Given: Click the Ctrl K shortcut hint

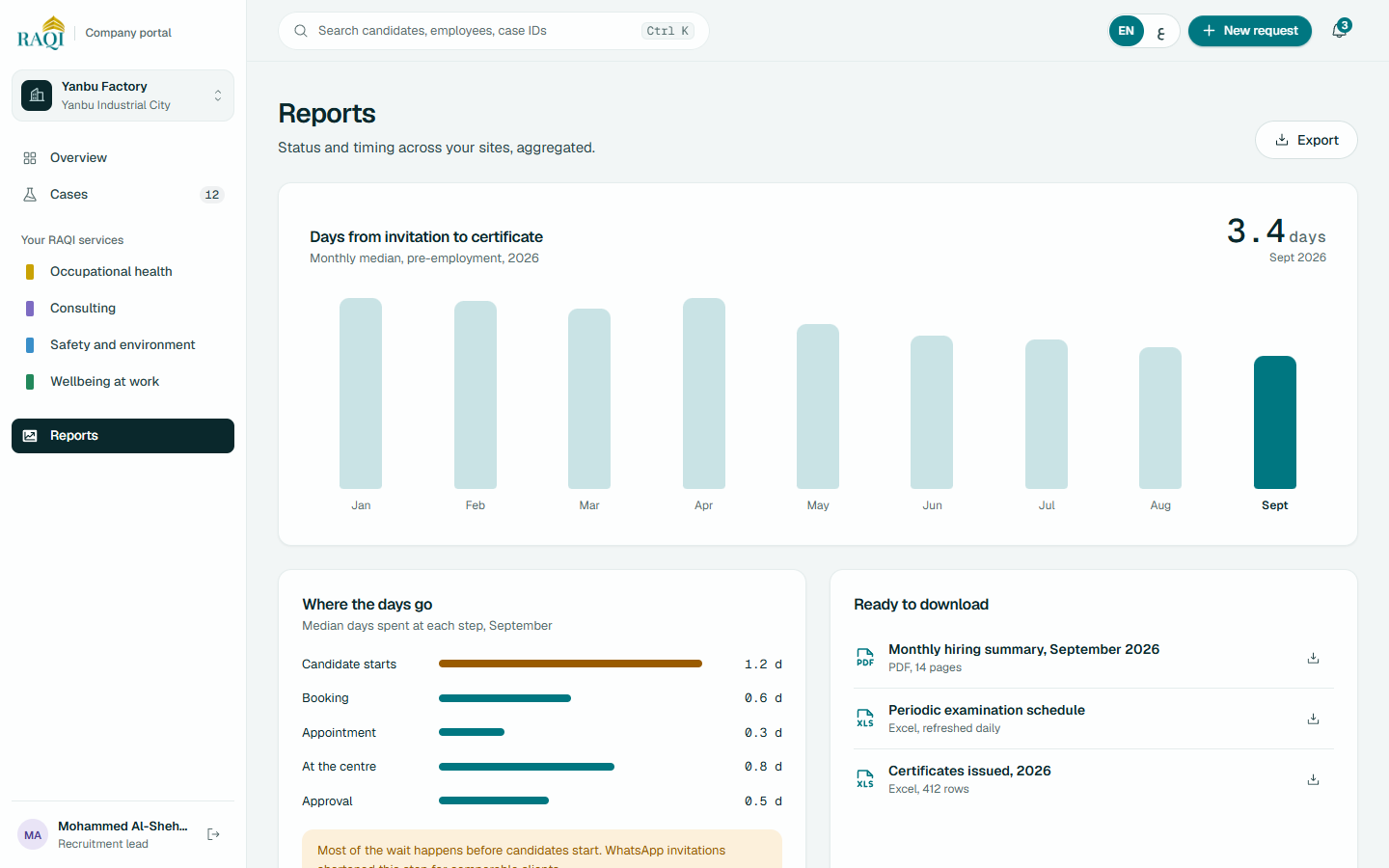Looking at the screenshot, I should point(667,31).
